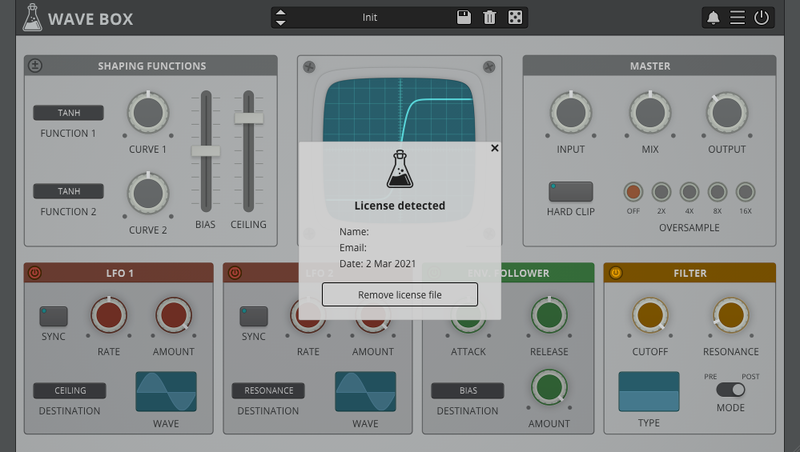Open the hamburger main menu
The height and width of the screenshot is (452, 800).
tap(737, 18)
